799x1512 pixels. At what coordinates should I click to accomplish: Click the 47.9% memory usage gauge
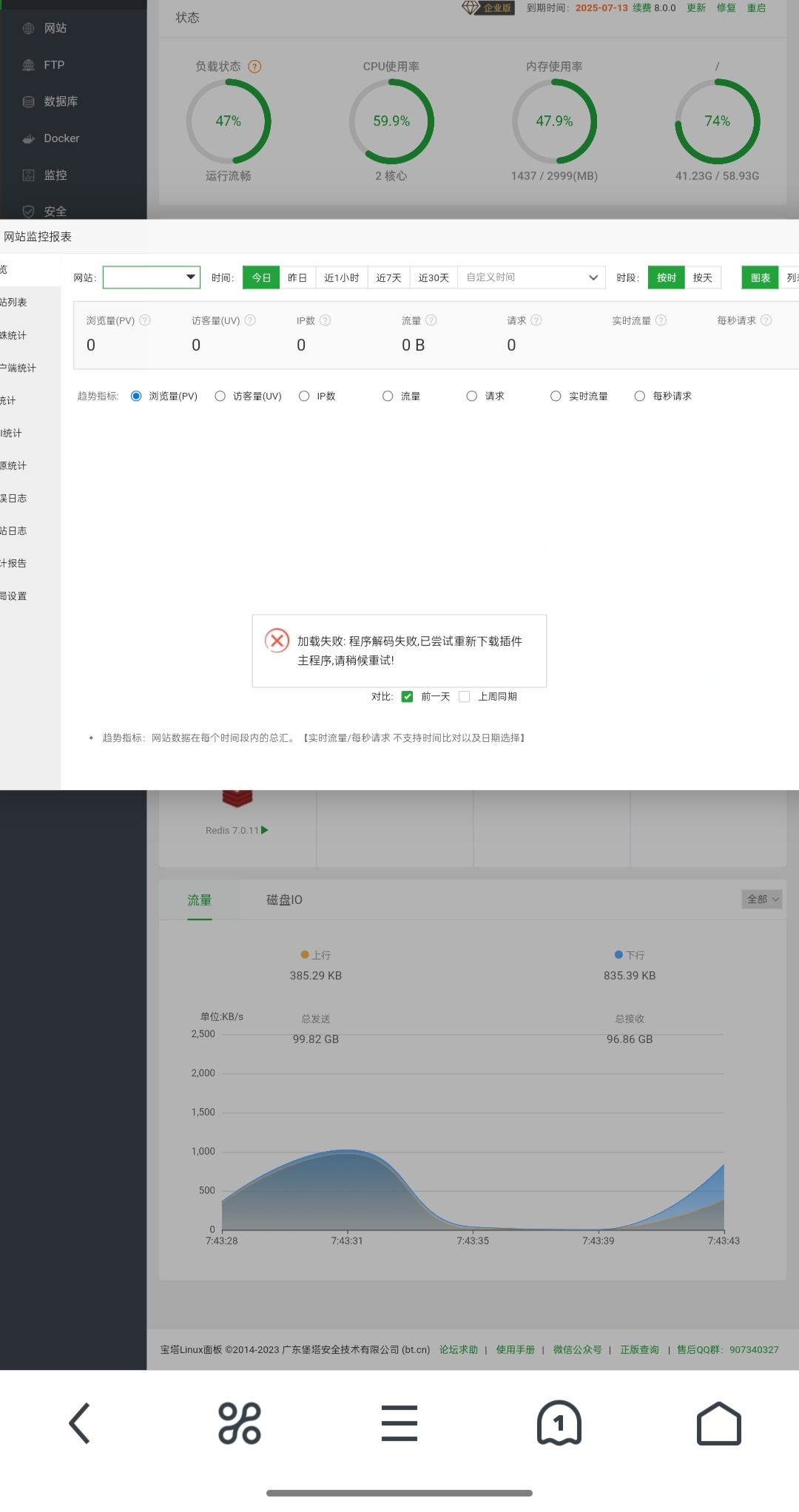click(x=554, y=121)
